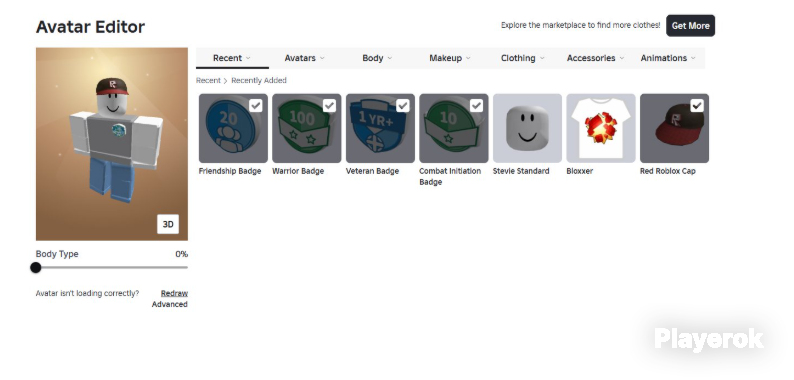
Task: Open the Body tab
Action: click(x=377, y=58)
